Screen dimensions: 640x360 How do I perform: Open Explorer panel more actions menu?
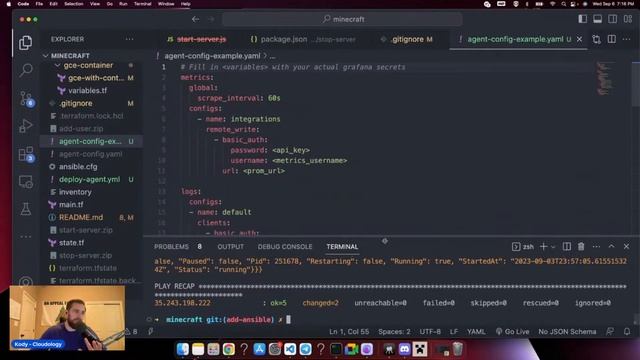pos(129,39)
